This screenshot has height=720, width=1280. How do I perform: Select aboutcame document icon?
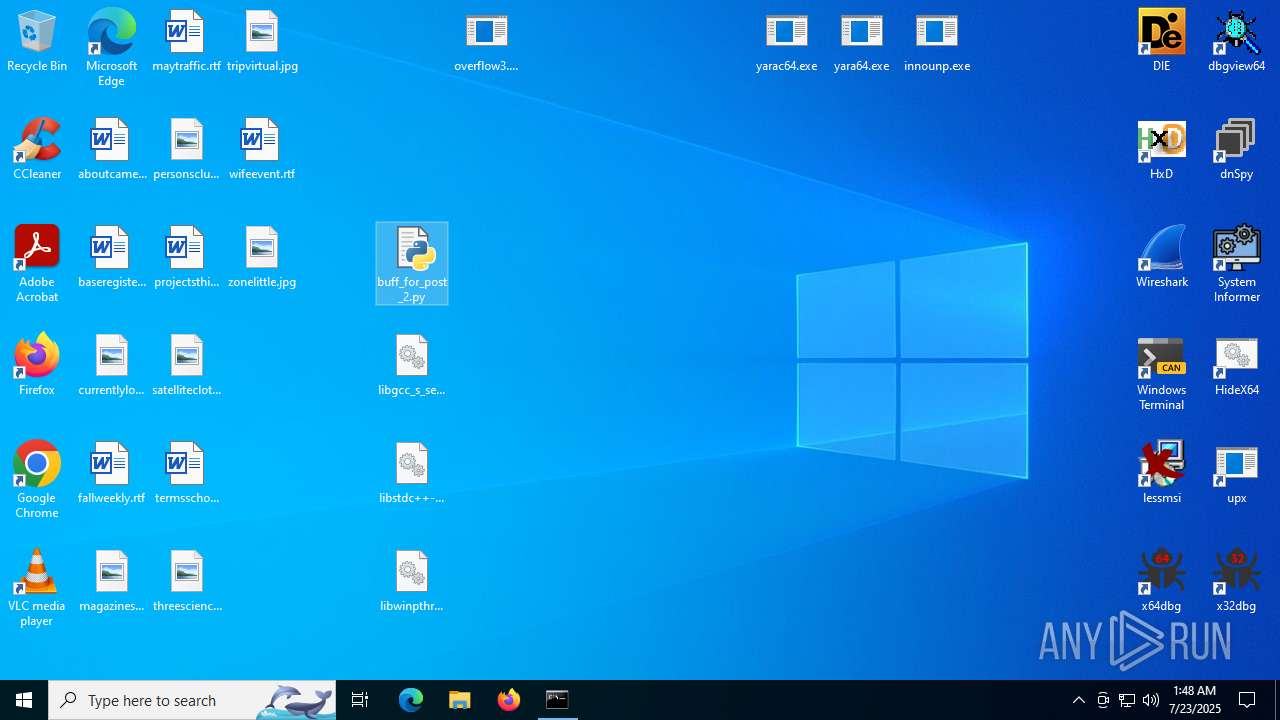pos(112,150)
